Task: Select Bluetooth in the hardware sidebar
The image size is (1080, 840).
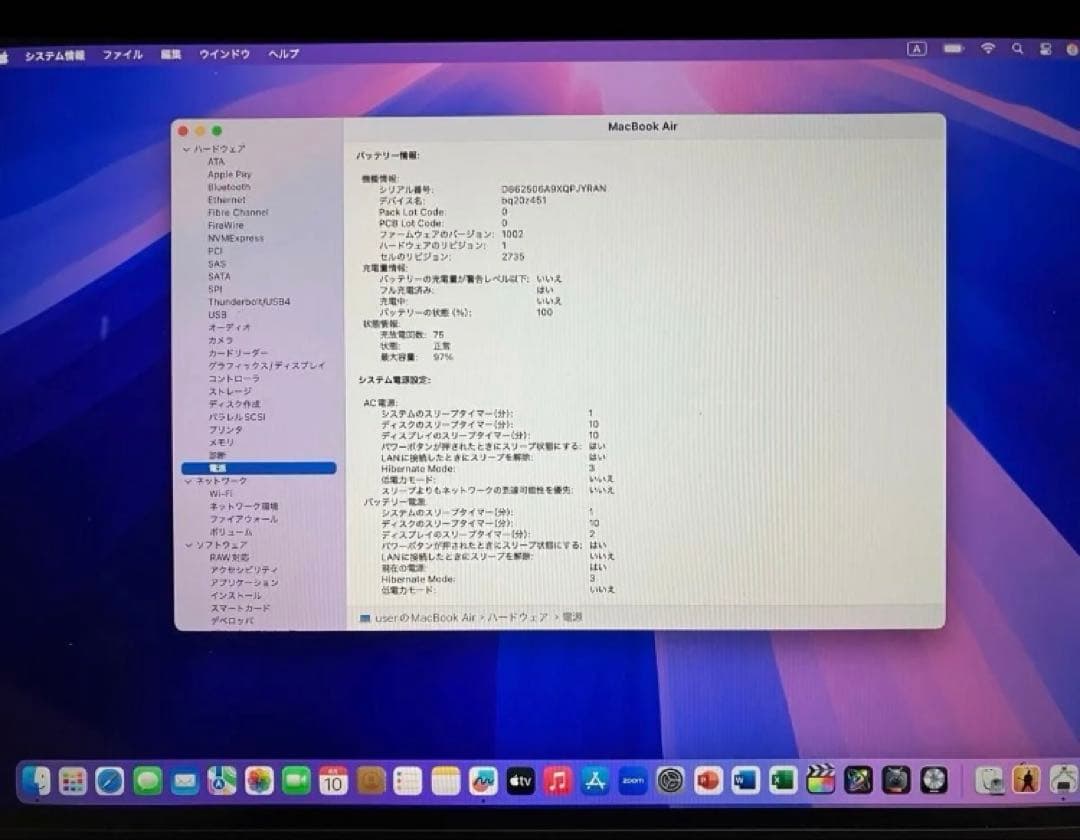Action: point(228,187)
